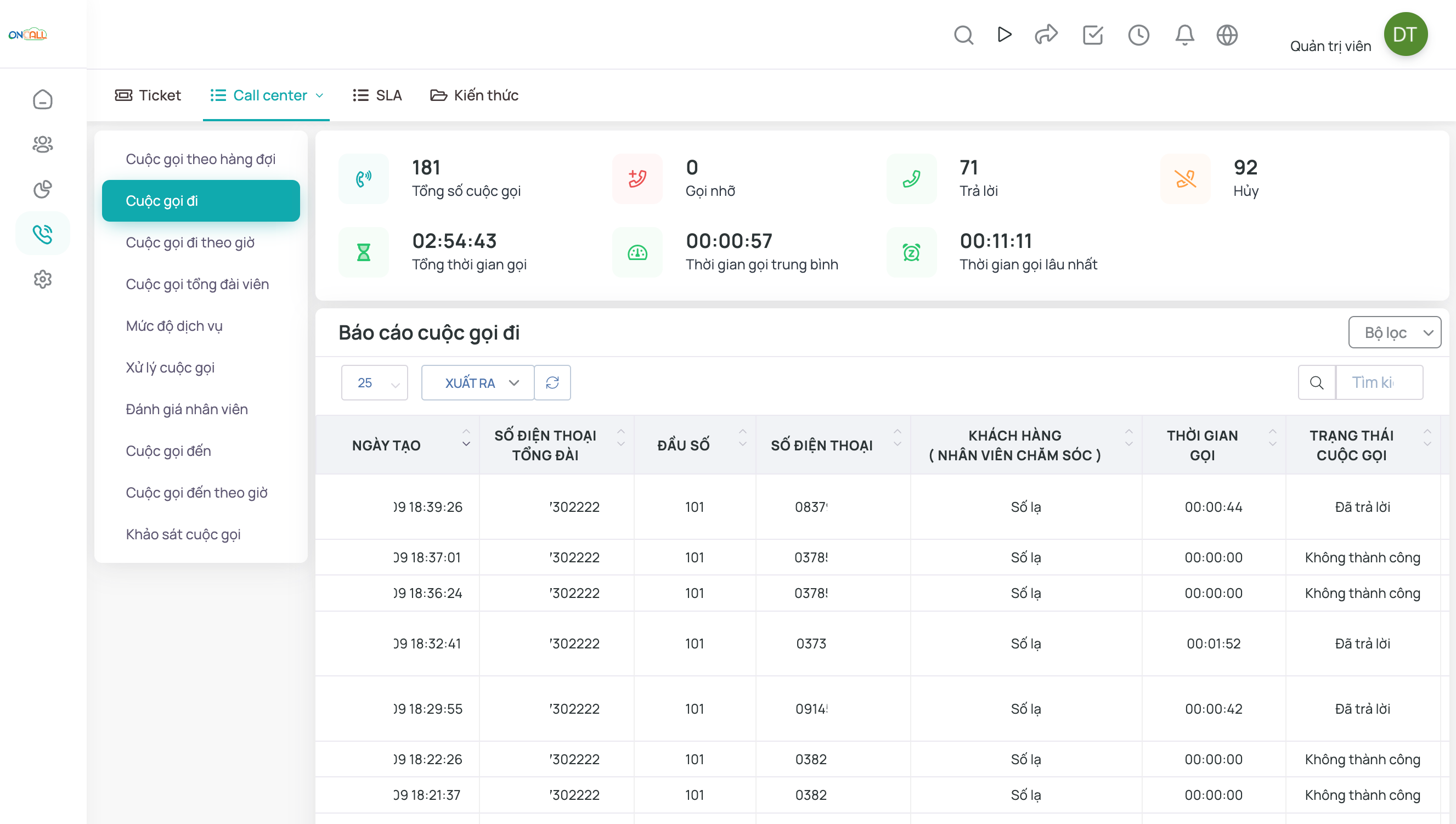Image resolution: width=1456 pixels, height=824 pixels.
Task: Open the search icon in top bar
Action: pyautogui.click(x=963, y=35)
